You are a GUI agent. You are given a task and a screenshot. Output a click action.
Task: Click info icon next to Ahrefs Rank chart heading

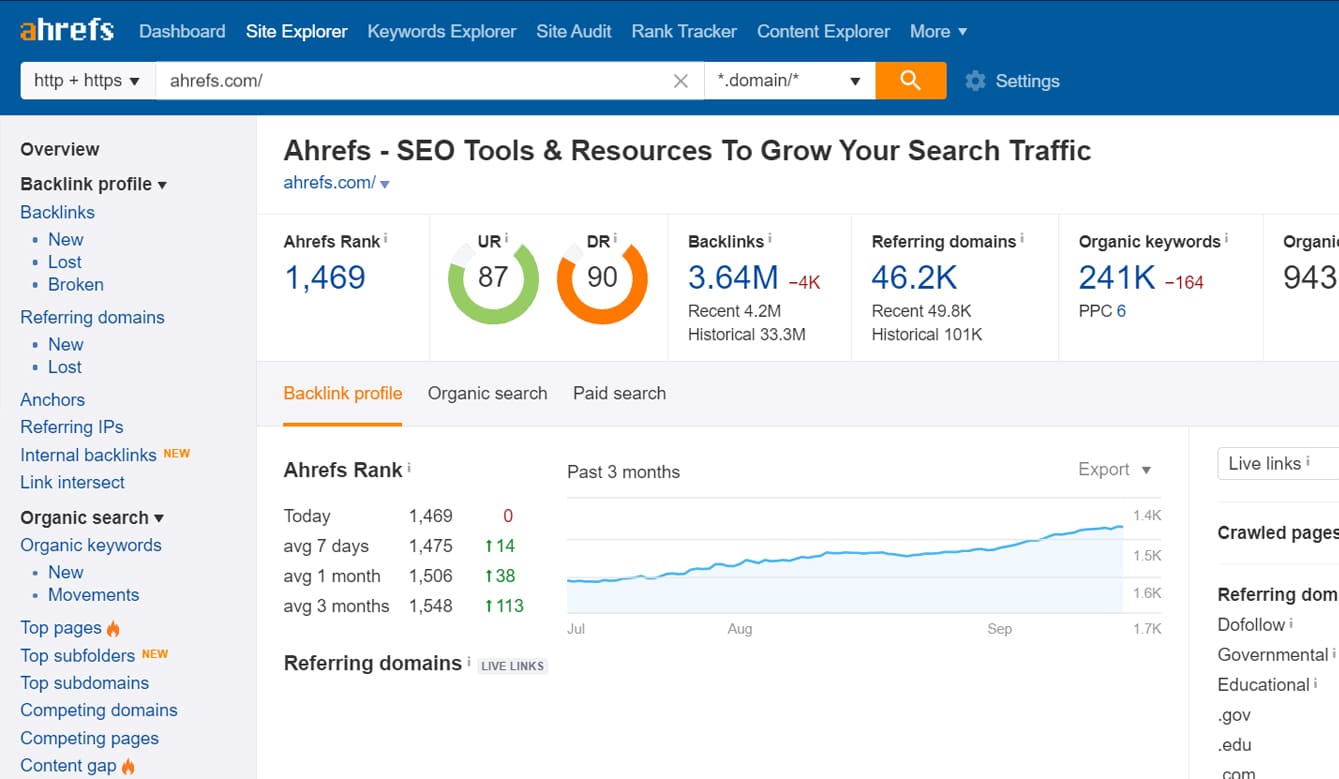coord(409,468)
